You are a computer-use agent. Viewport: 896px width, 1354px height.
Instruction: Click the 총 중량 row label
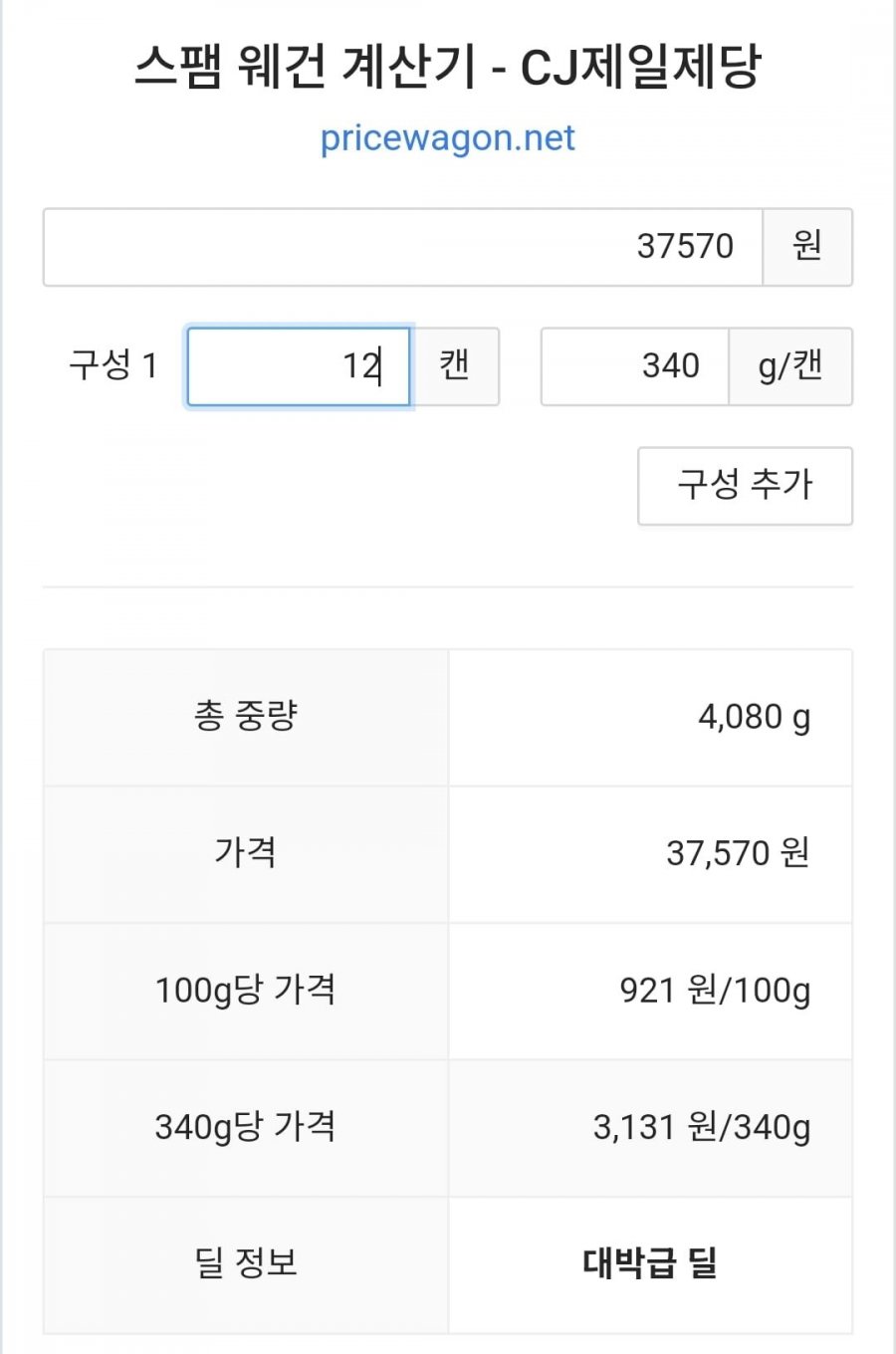[245, 716]
